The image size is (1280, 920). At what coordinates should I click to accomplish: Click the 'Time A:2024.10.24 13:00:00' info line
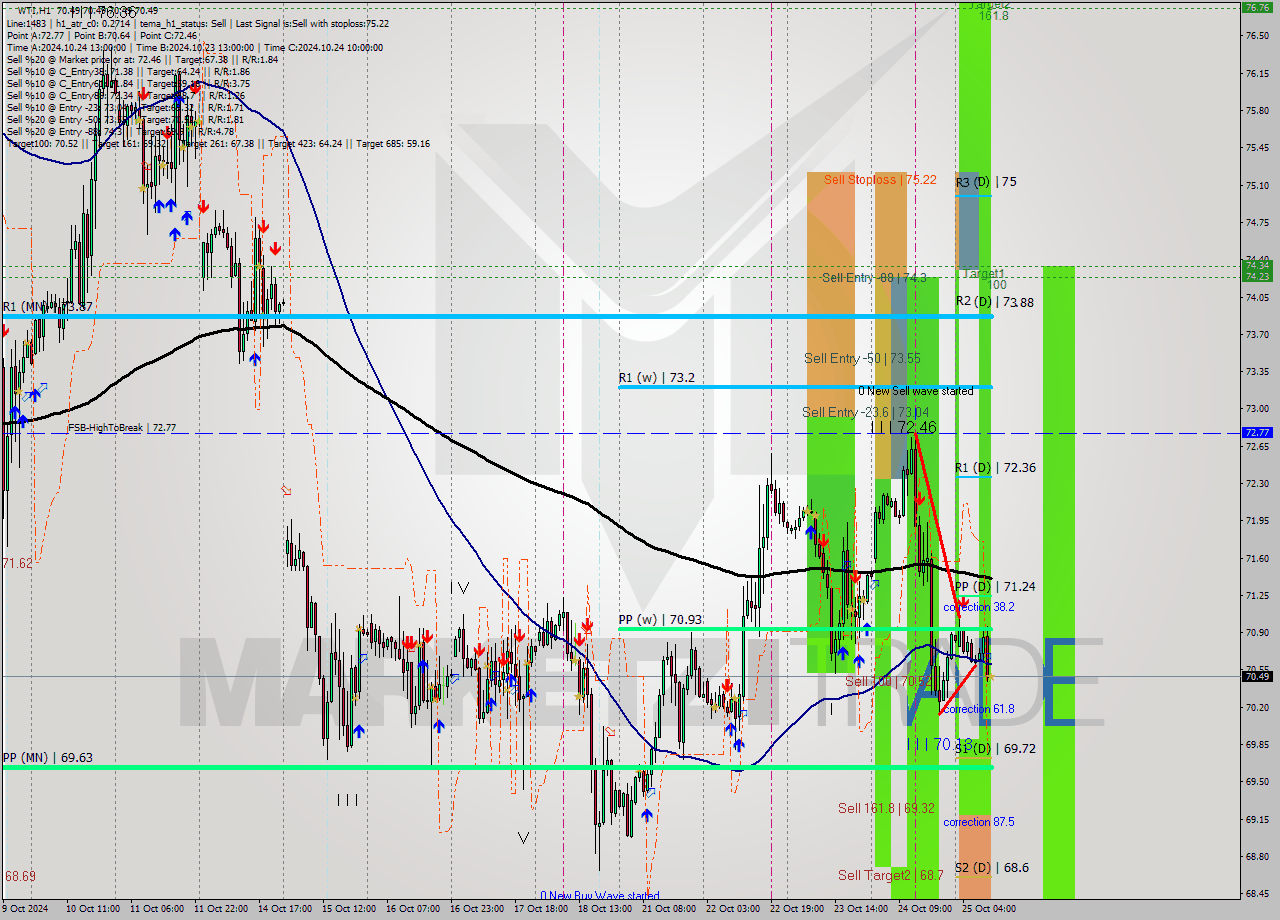[x=195, y=47]
